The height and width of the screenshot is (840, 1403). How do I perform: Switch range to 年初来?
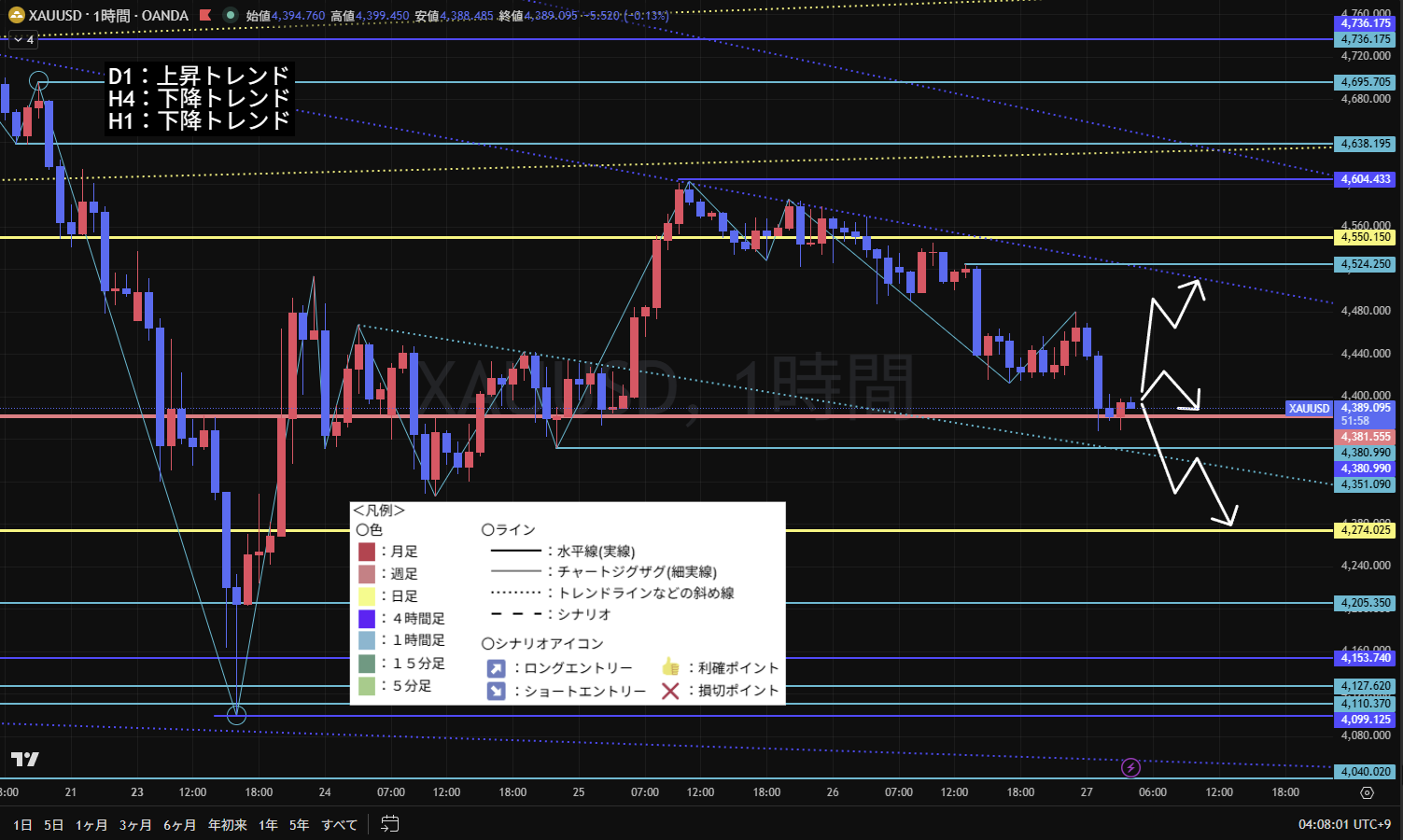pyautogui.click(x=227, y=825)
